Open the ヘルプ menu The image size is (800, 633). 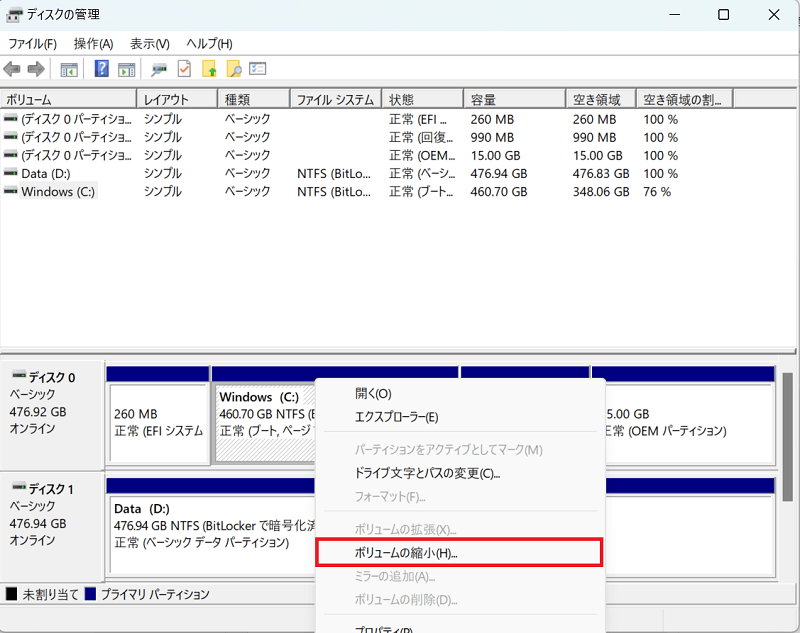207,43
